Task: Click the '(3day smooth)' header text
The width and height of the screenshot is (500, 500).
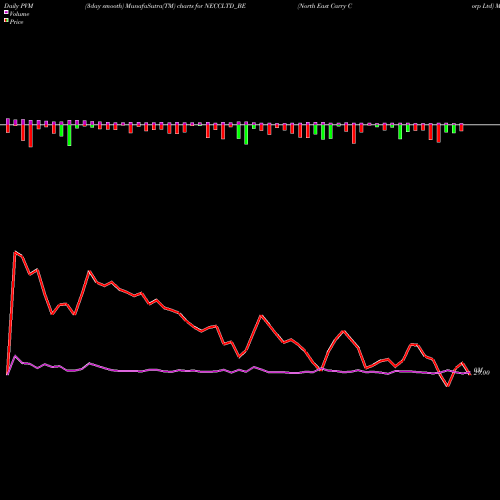Action: (x=104, y=6)
